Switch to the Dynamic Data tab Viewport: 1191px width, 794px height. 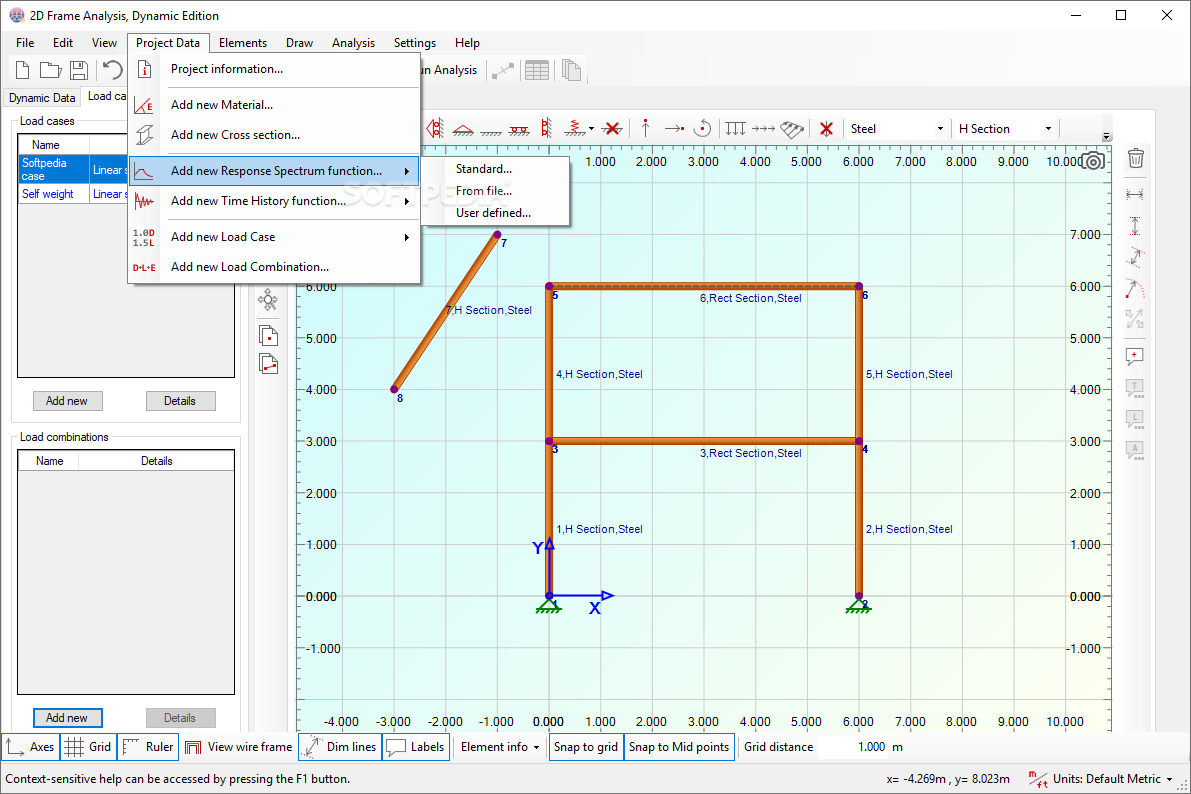tap(42, 97)
